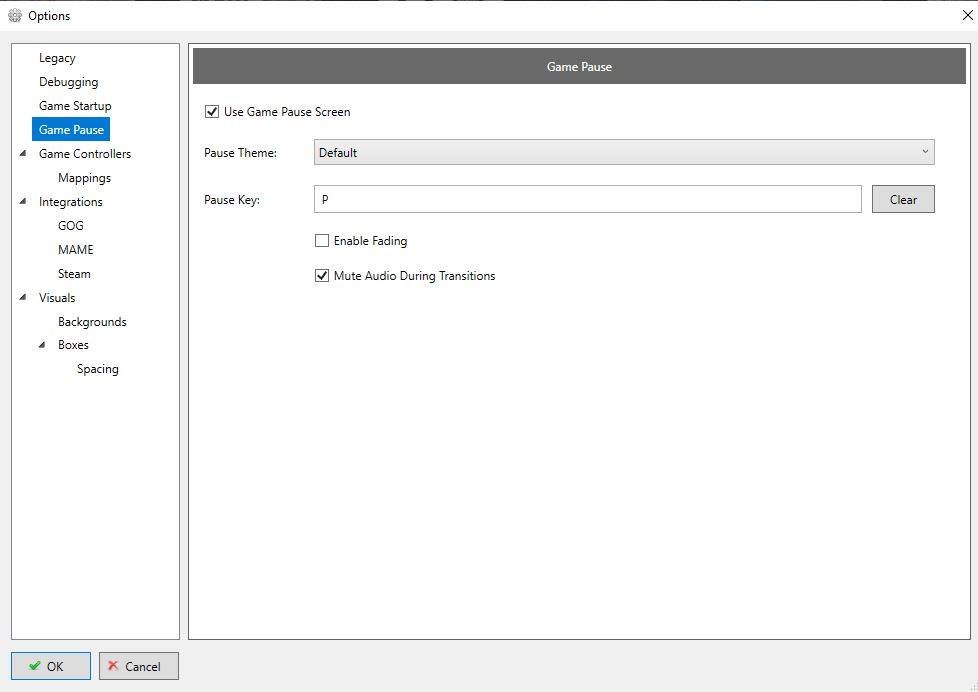Image resolution: width=978 pixels, height=692 pixels.
Task: Select GOG integration settings
Action: click(70, 226)
